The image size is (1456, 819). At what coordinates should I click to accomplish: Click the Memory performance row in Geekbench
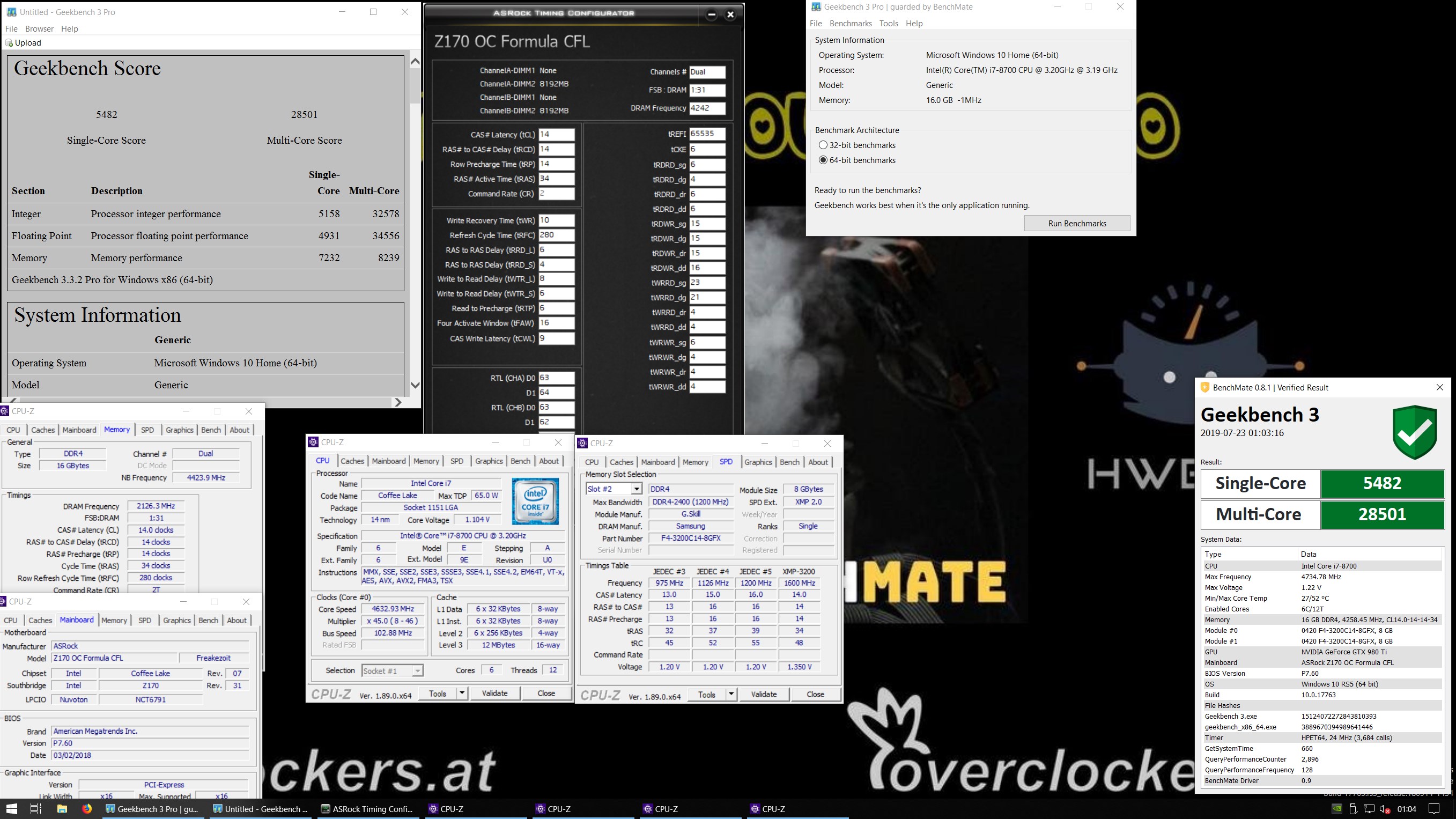(206, 258)
